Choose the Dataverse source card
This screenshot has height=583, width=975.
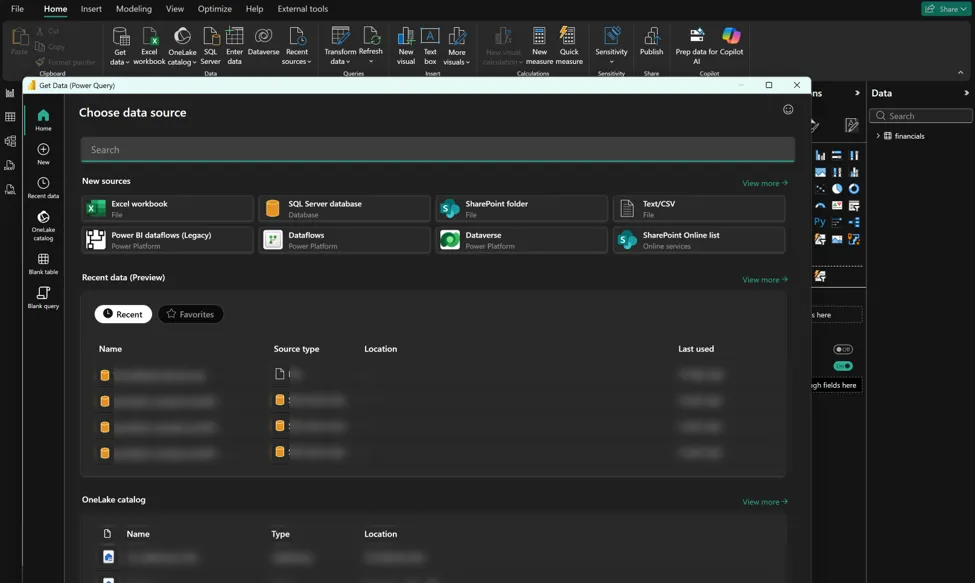click(x=522, y=240)
